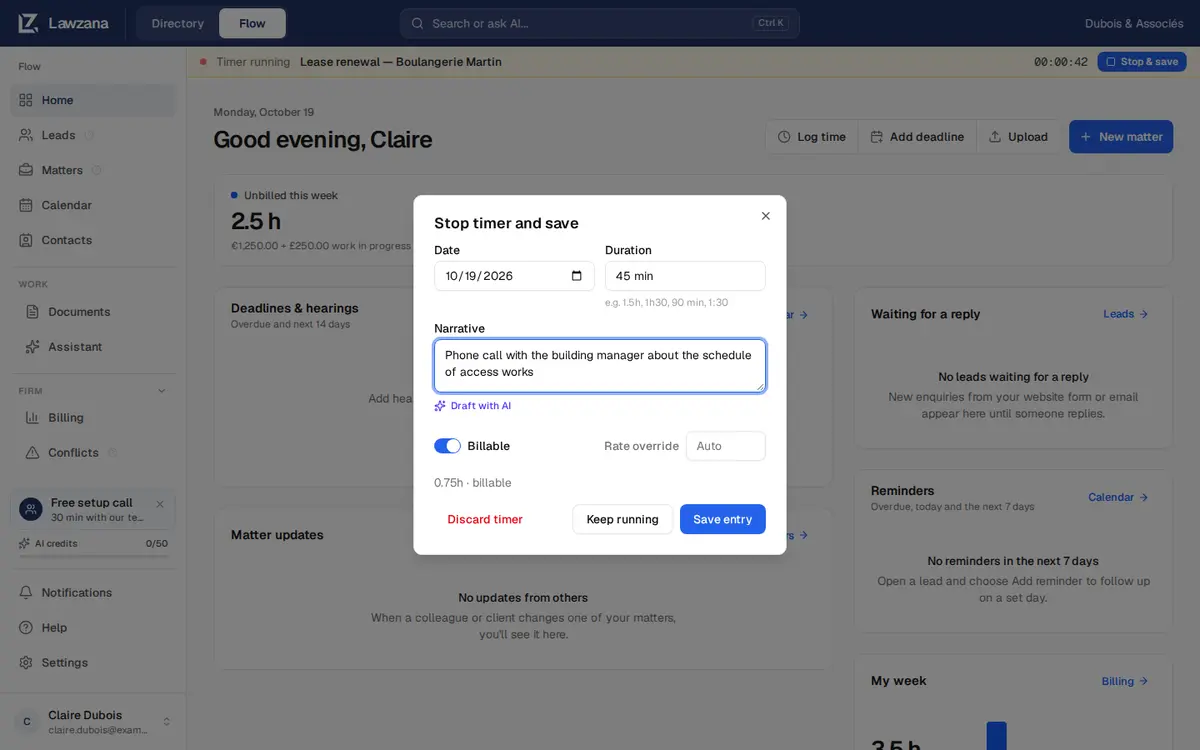Open the Leads link in Waiting for a reply
Image resolution: width=1200 pixels, height=750 pixels.
pos(1126,314)
